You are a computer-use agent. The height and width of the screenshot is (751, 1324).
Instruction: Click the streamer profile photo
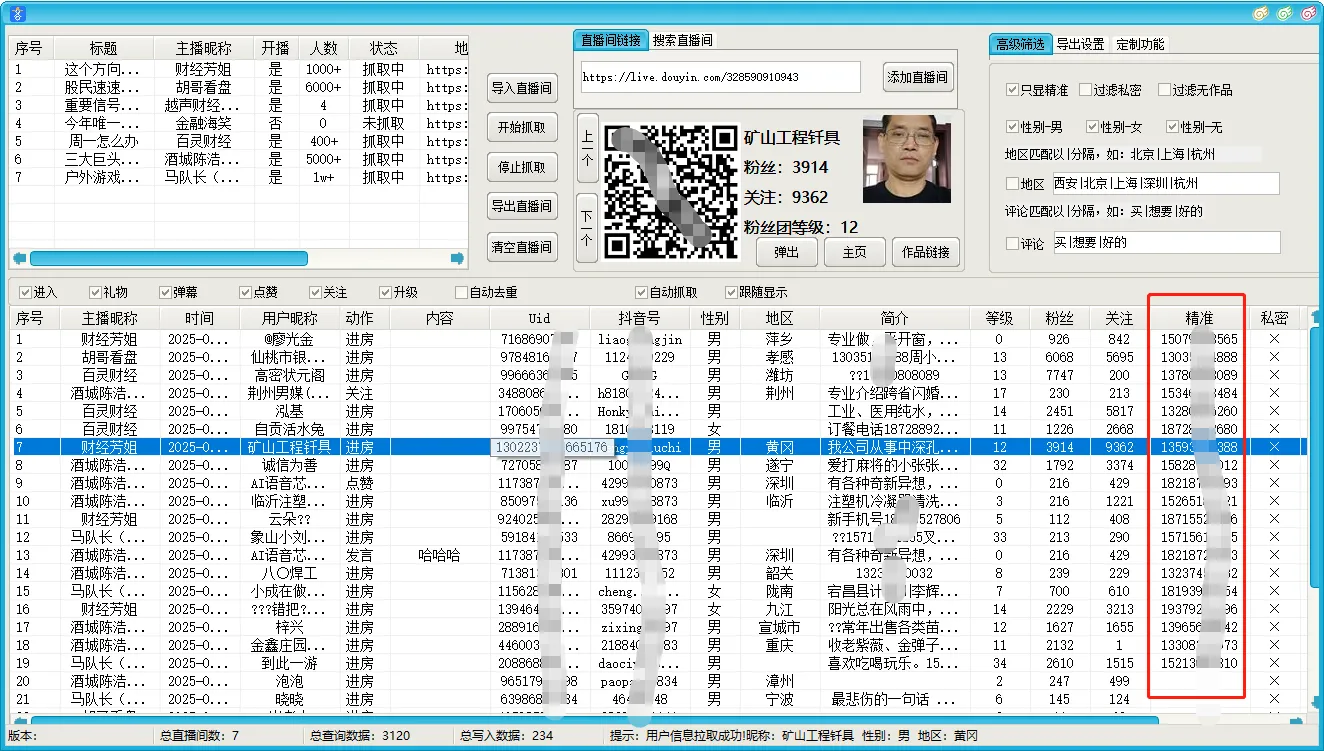click(x=907, y=159)
